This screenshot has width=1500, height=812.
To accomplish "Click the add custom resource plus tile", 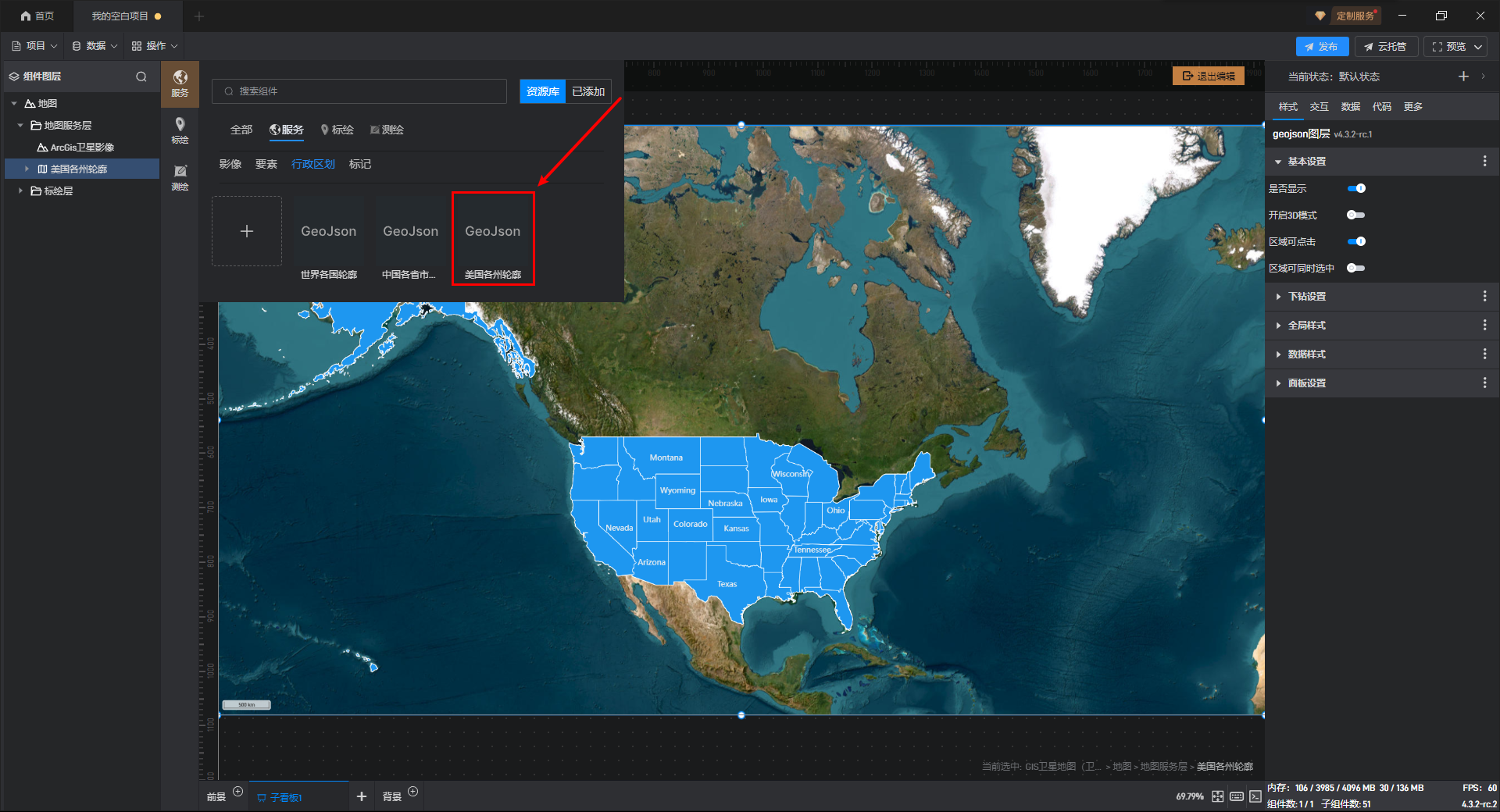I will [x=247, y=231].
